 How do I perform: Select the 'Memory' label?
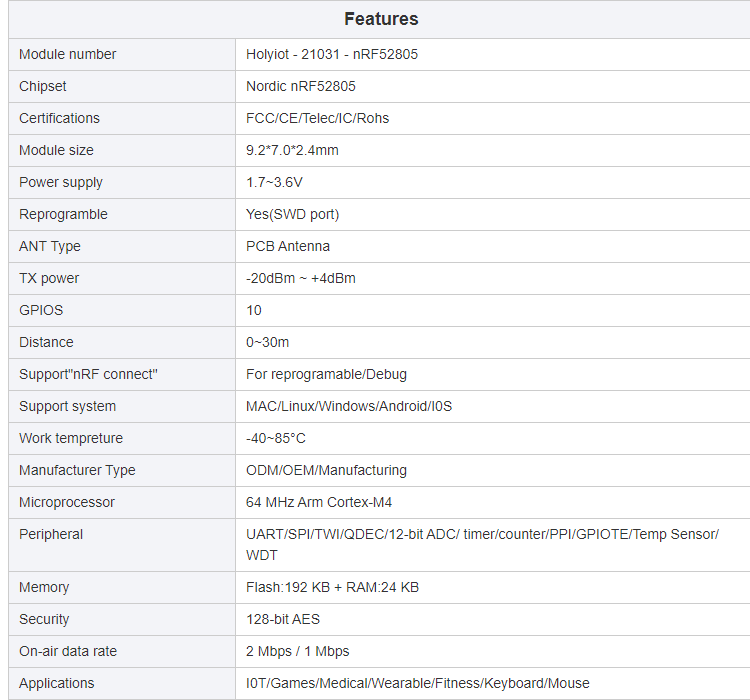(44, 588)
